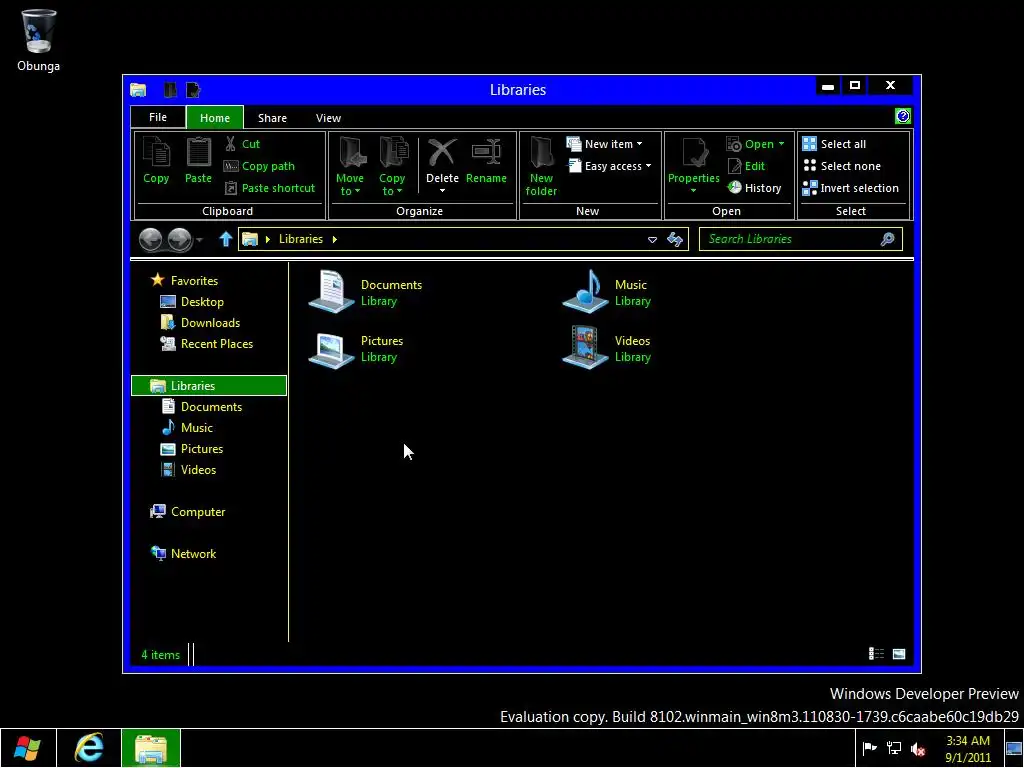1024x768 pixels.
Task: Click the Windows Start button
Action: (27, 748)
